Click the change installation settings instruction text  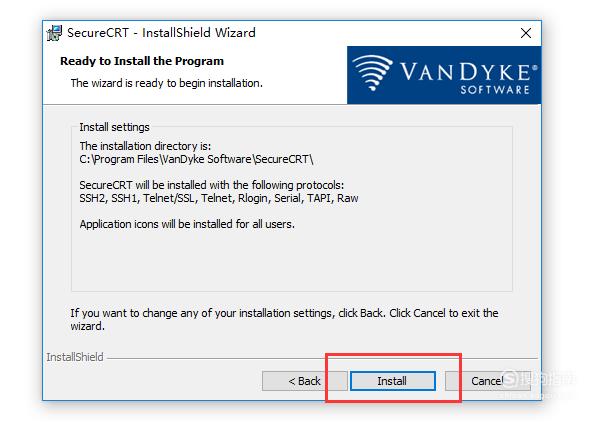(284, 319)
